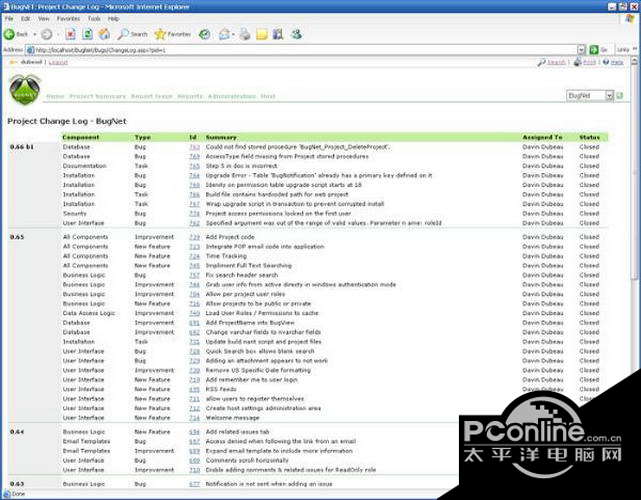
Task: Open the Id link for 'Add related issues tab'
Action: coord(195,432)
